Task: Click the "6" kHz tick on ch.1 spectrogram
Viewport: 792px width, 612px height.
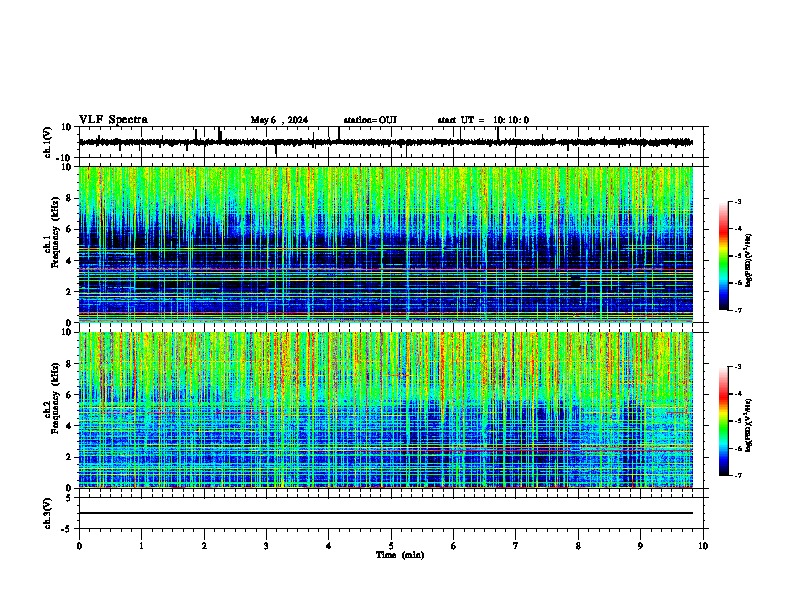Action: 69,230
